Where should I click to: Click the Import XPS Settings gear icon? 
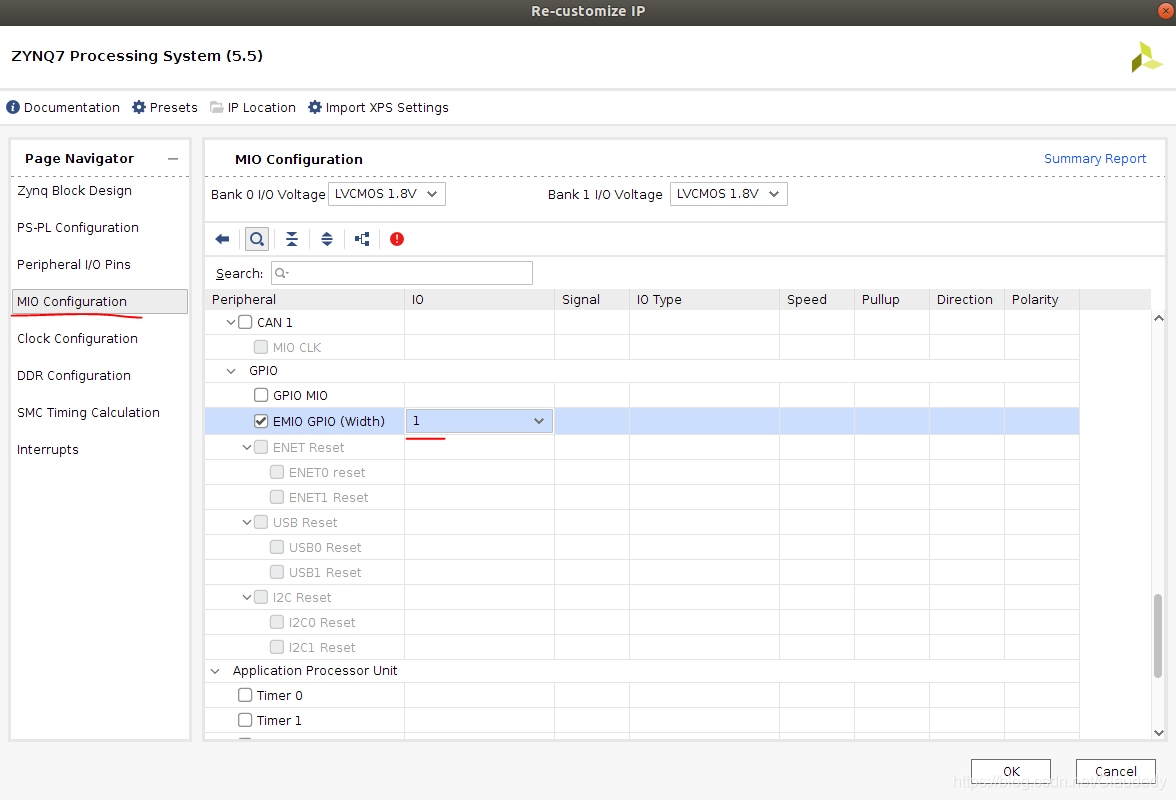(x=315, y=107)
